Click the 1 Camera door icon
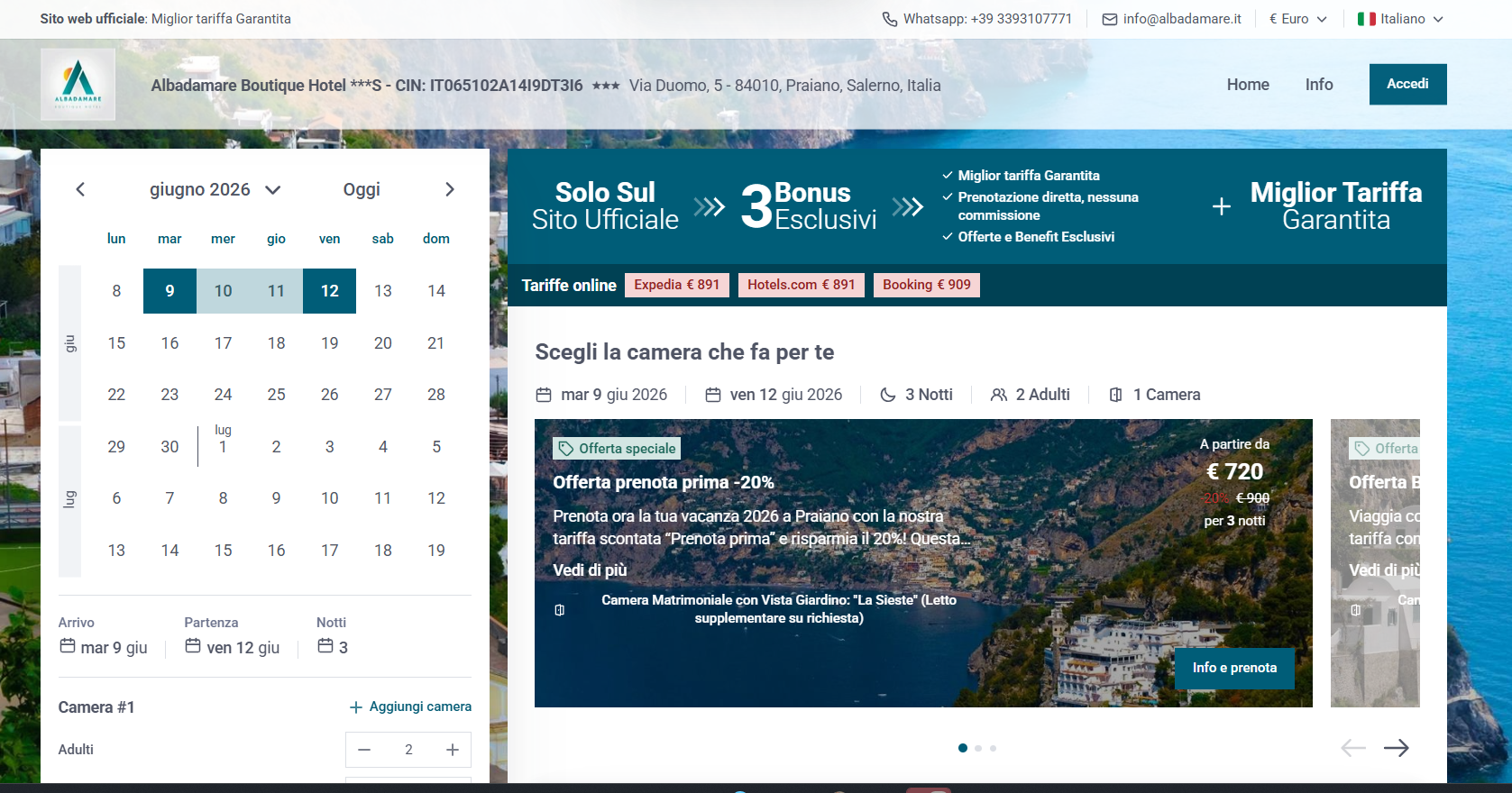Viewport: 1512px width, 793px height. tap(1116, 395)
